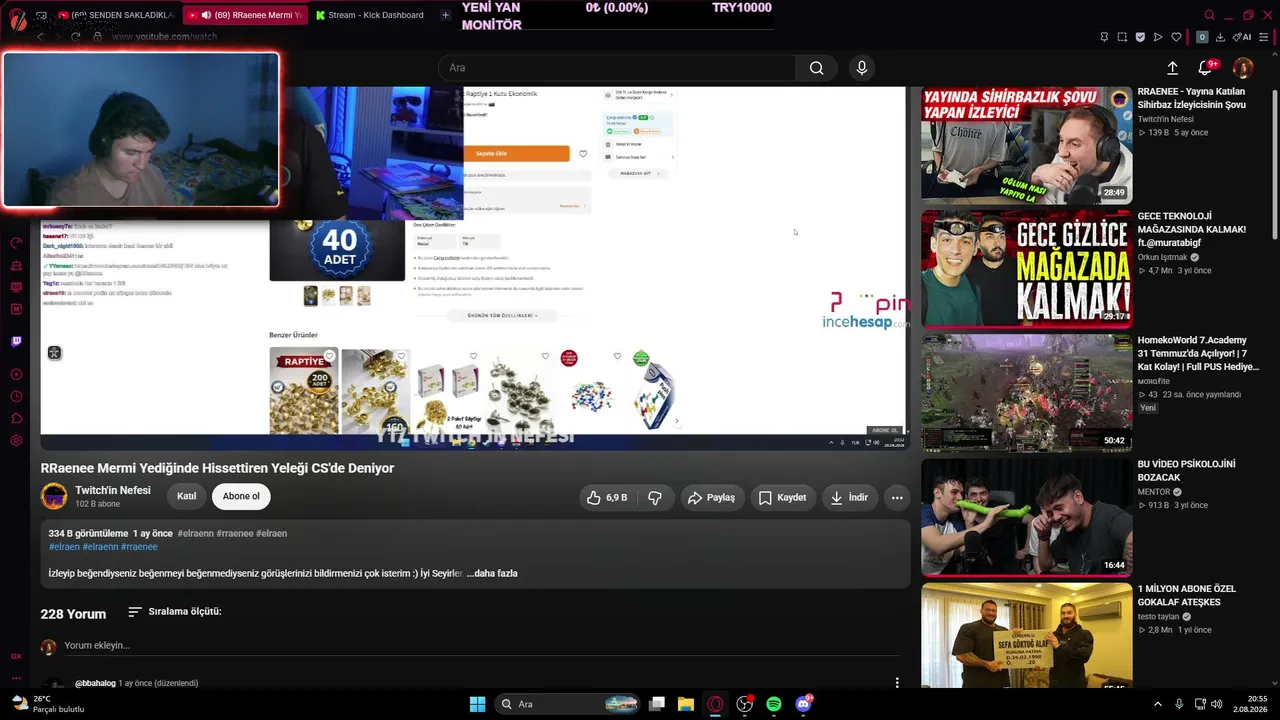Click the YouTube create upload icon

click(x=1172, y=68)
